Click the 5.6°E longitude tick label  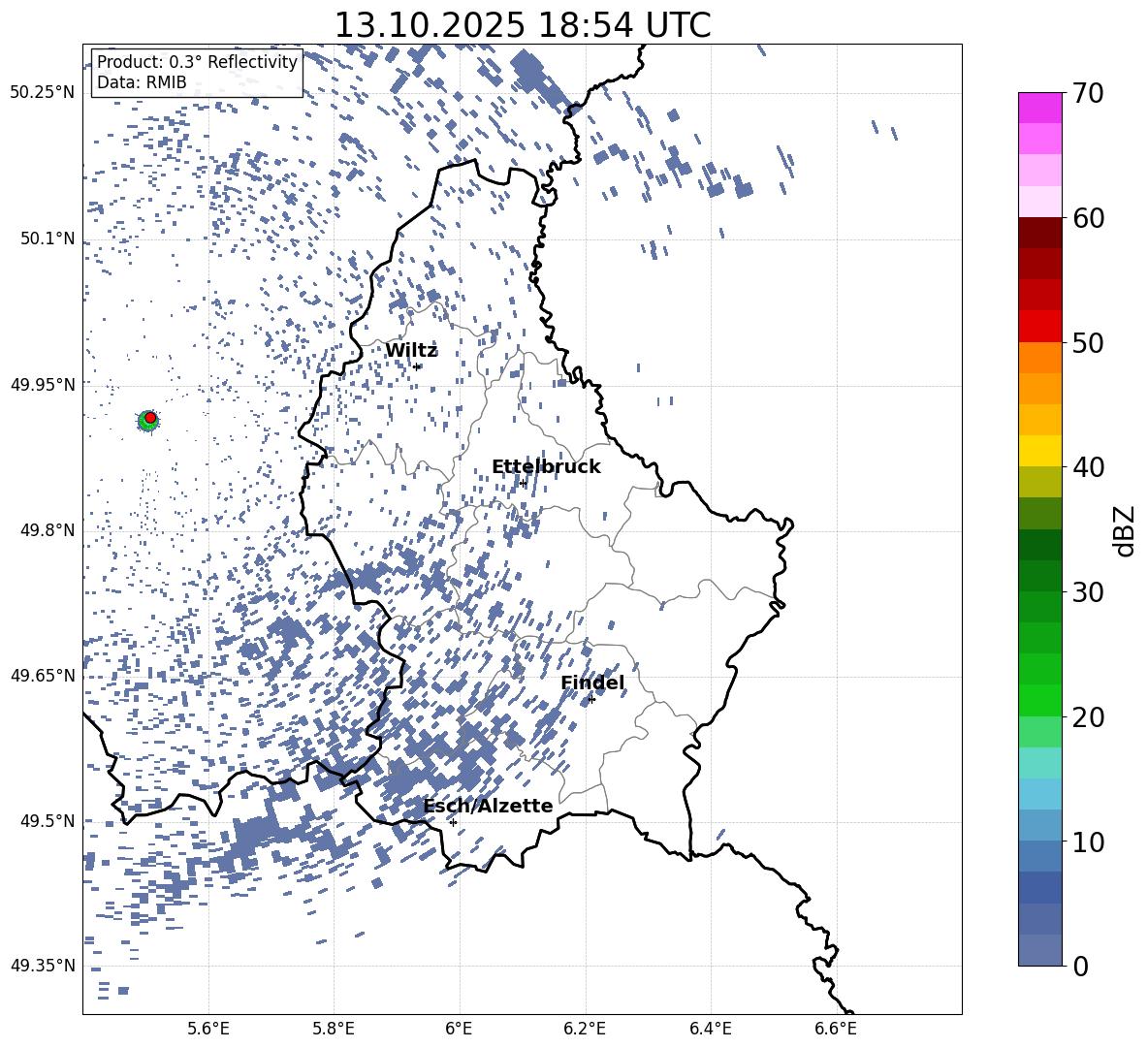[x=208, y=1029]
